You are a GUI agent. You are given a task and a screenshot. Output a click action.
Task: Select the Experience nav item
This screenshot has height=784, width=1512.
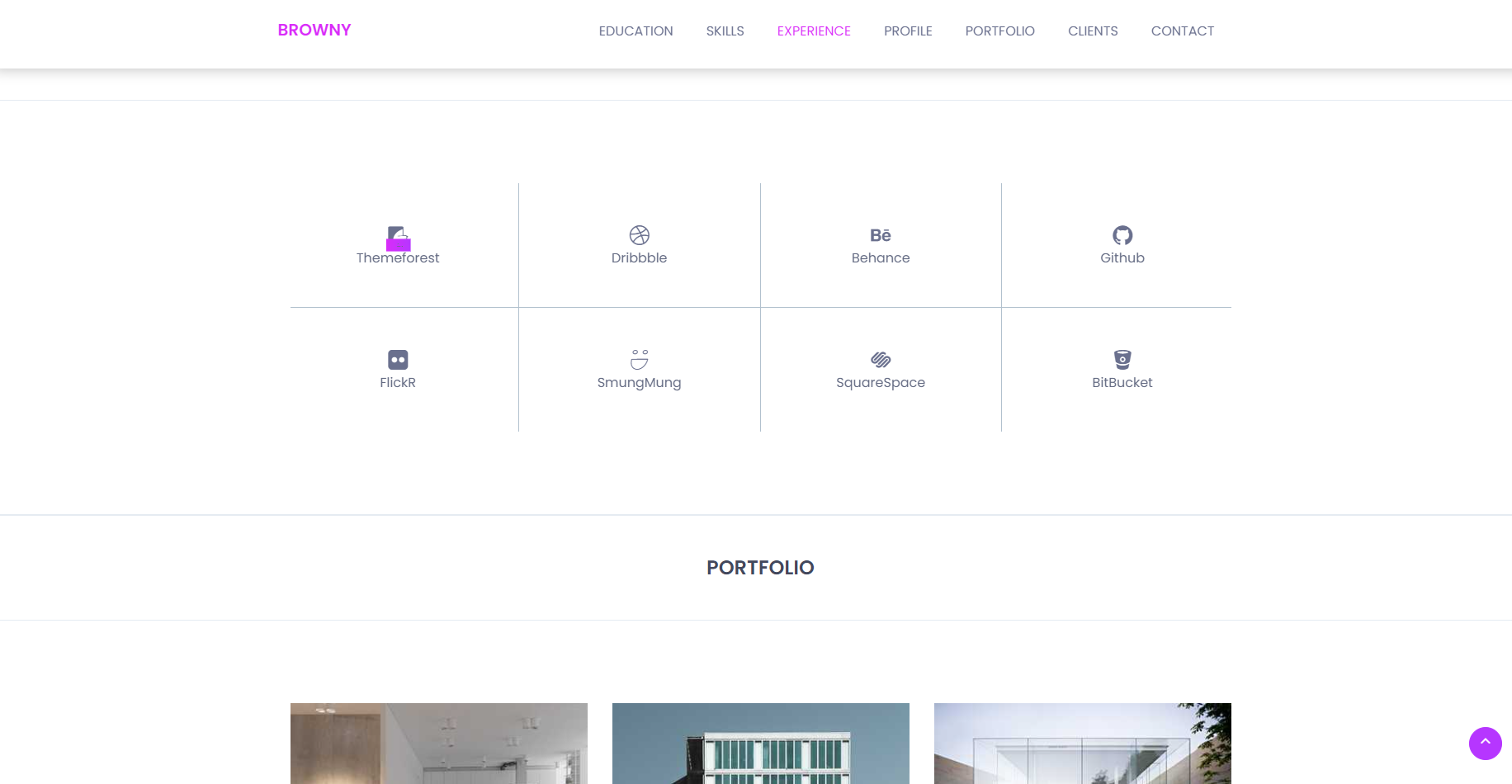814,31
